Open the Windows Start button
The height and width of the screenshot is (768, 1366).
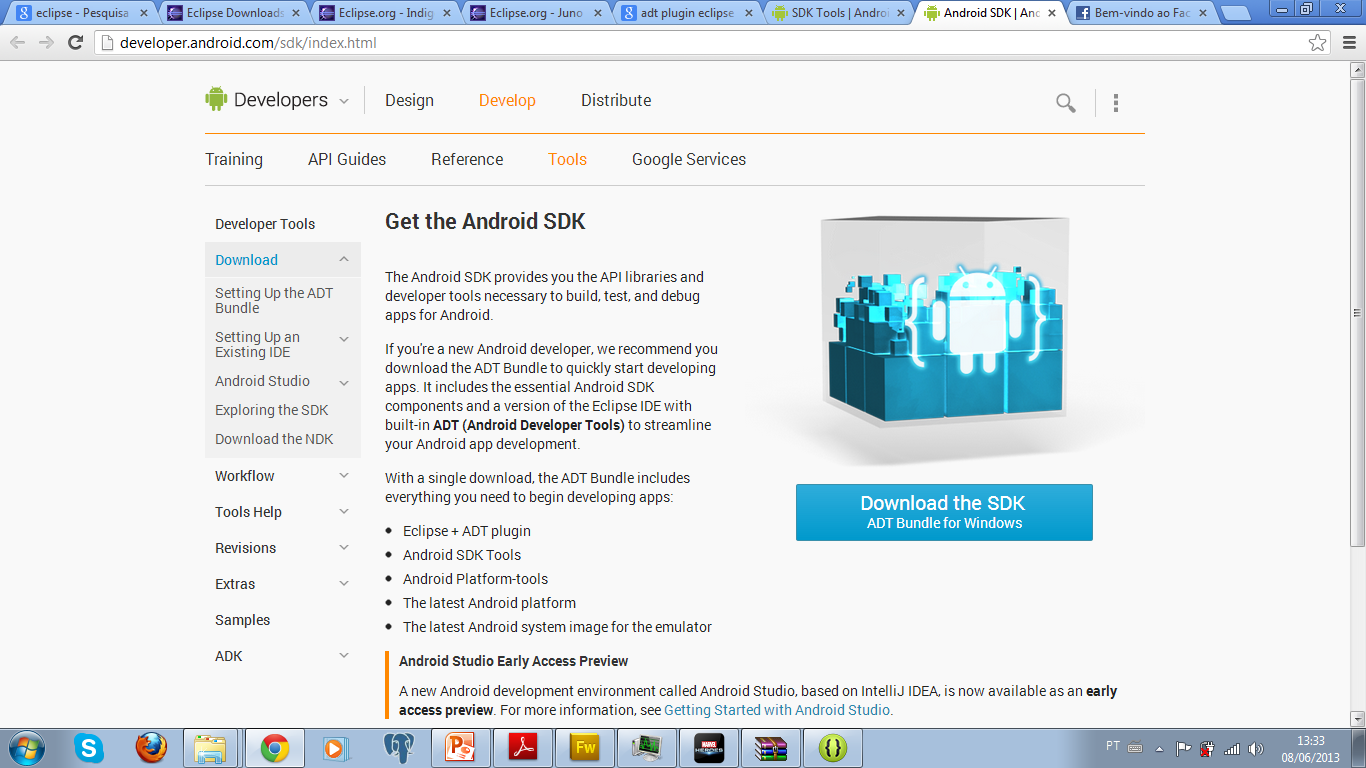(x=25, y=748)
